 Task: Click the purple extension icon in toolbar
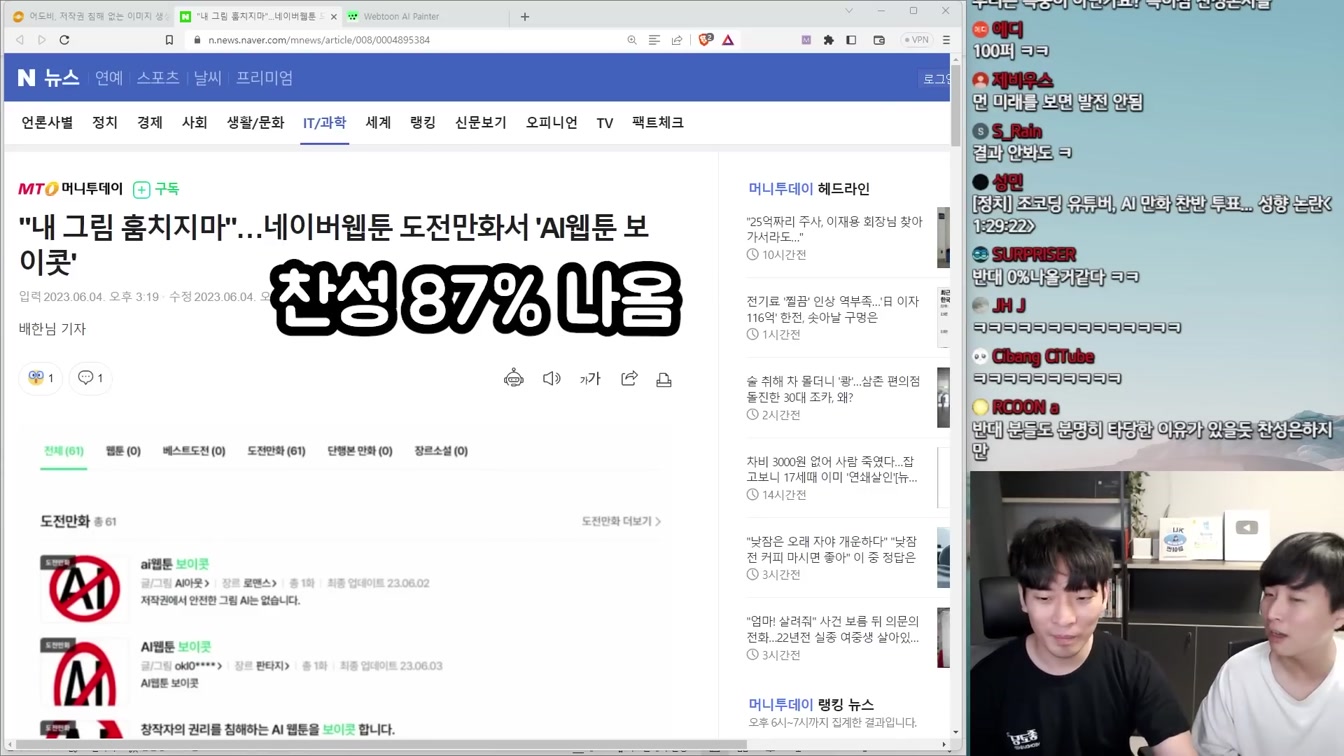pos(806,40)
